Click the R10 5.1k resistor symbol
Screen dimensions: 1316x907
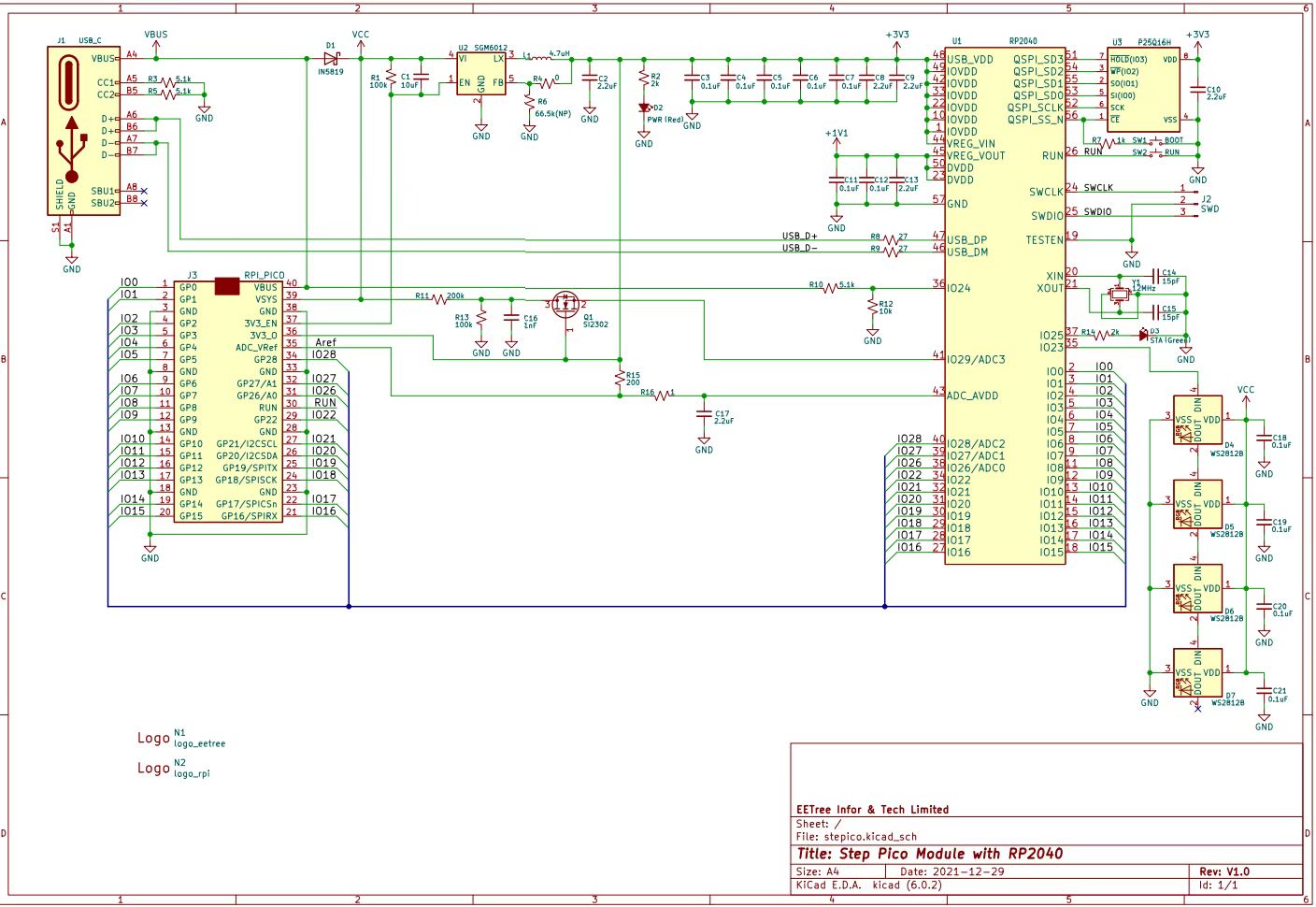pyautogui.click(x=830, y=288)
